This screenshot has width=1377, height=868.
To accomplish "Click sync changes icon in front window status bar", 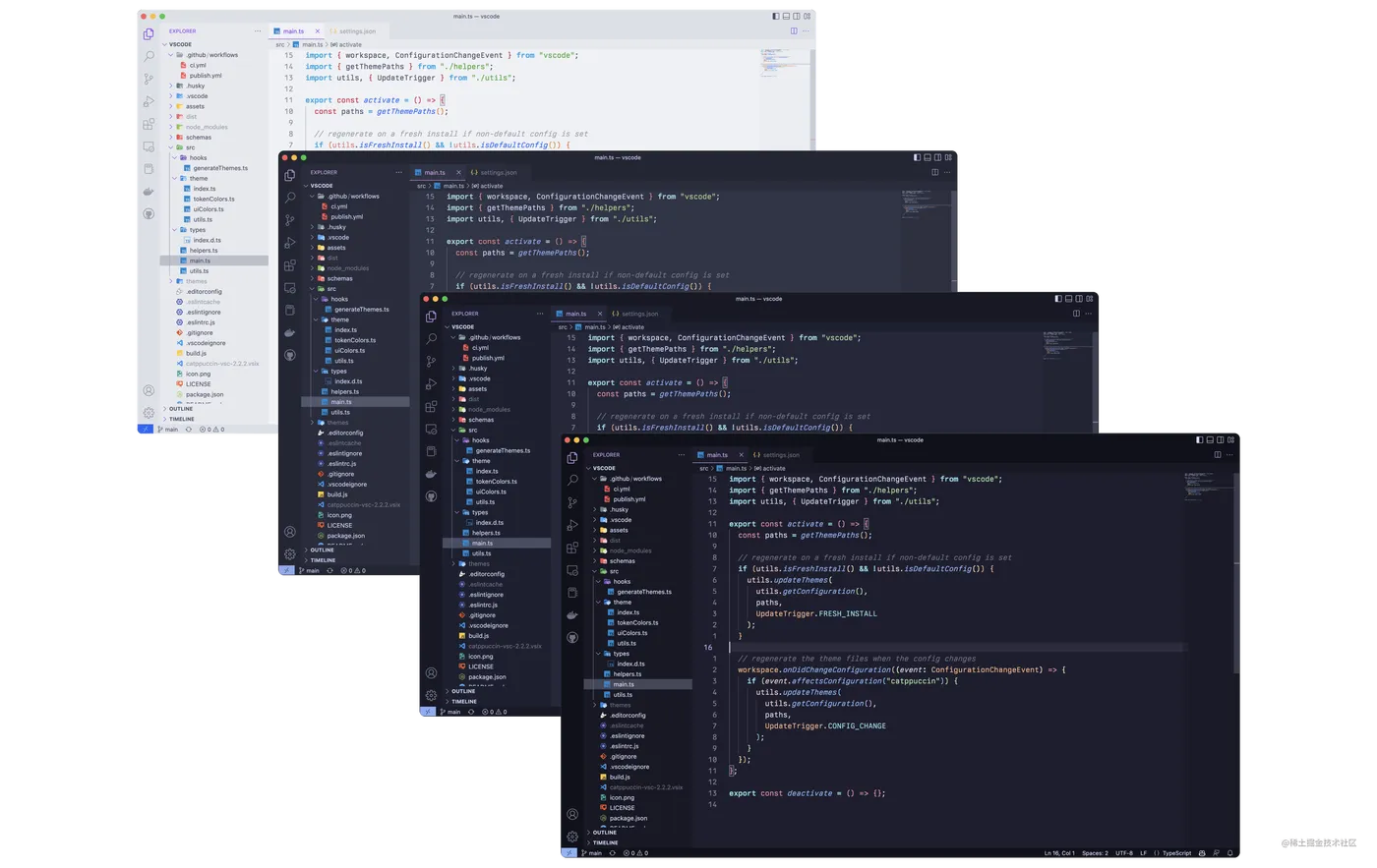I will (612, 853).
